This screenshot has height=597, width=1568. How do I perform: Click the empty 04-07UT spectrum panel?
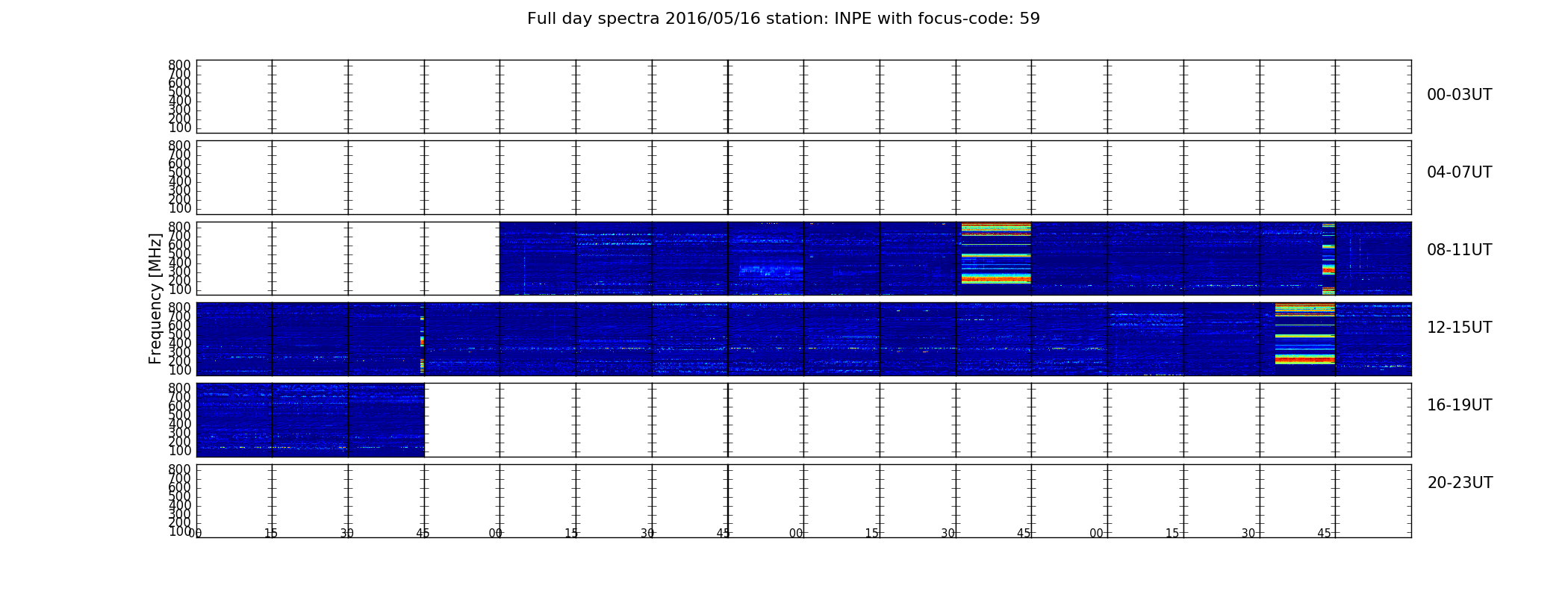[x=803, y=178]
